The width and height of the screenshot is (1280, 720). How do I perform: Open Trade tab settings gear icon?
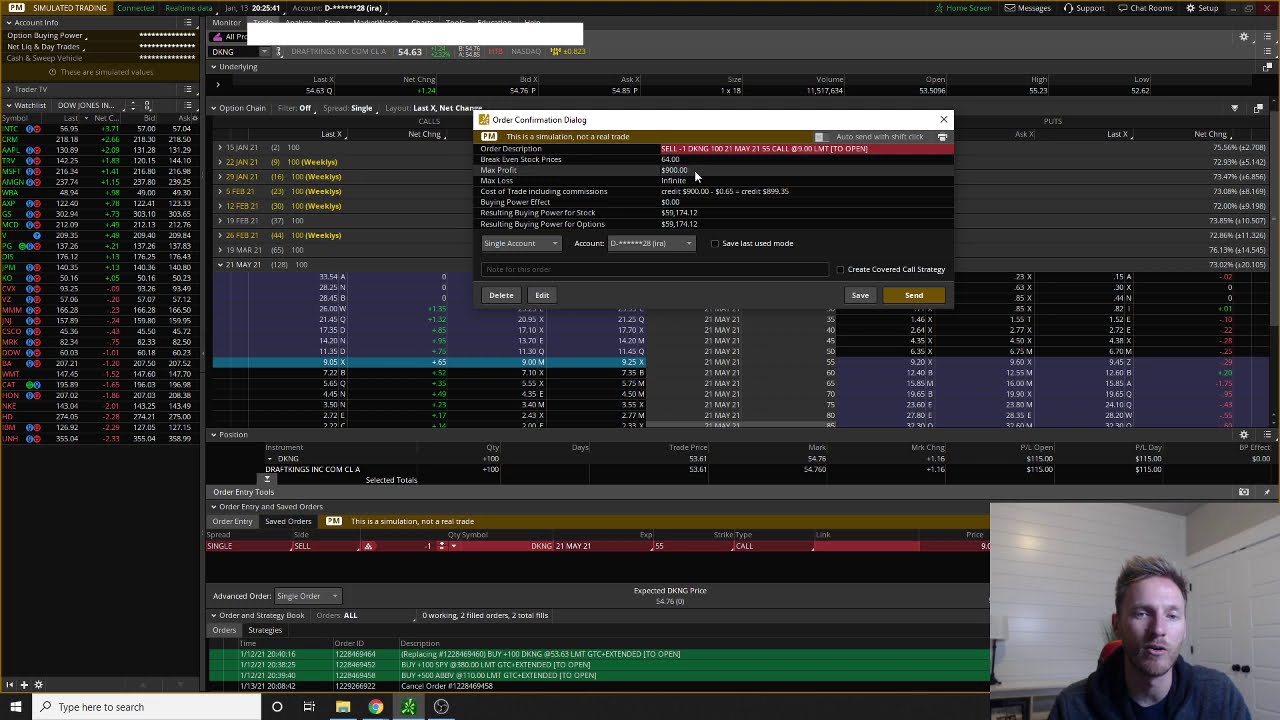(x=1244, y=37)
